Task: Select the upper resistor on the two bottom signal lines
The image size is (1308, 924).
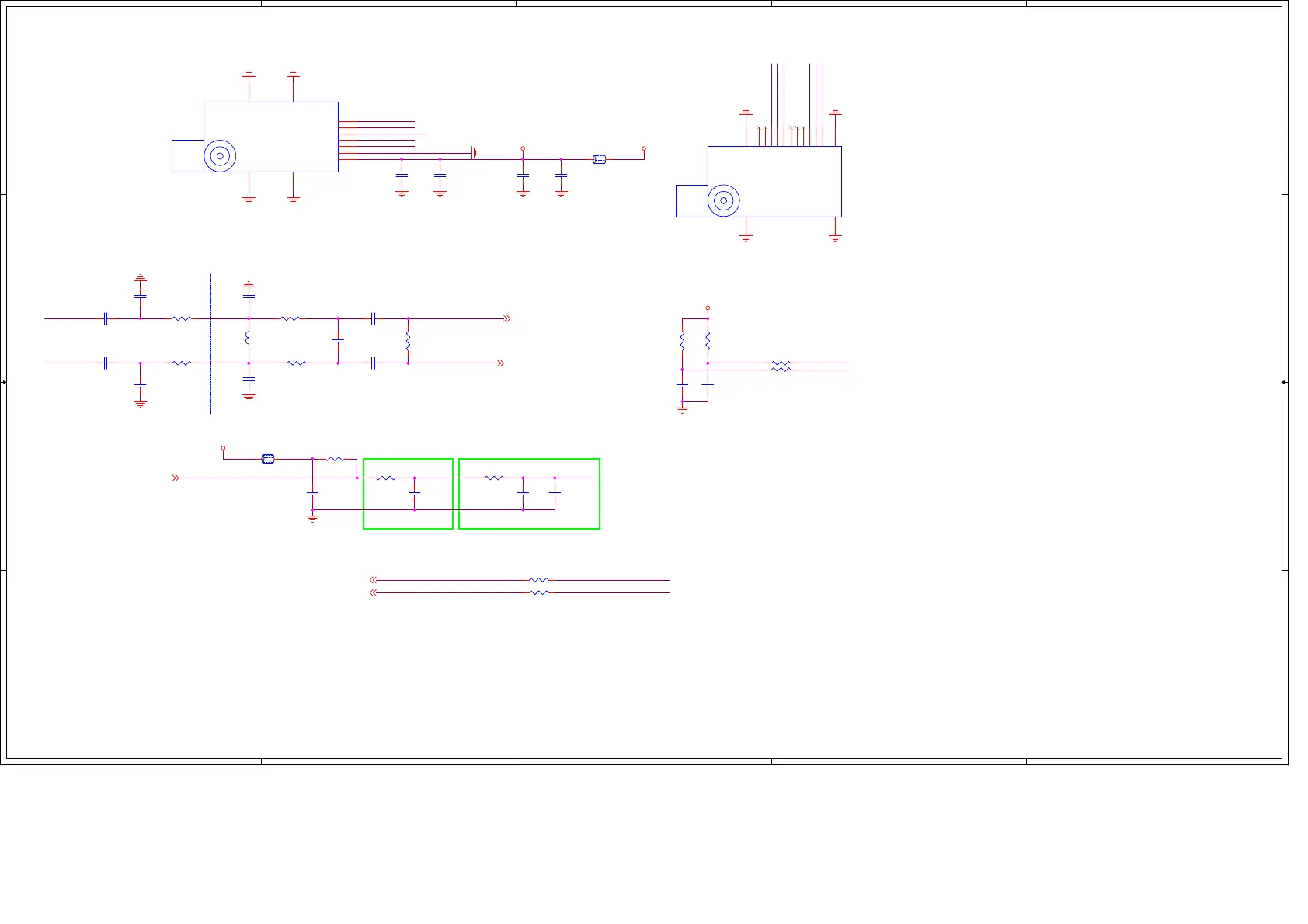Action: coord(539,580)
